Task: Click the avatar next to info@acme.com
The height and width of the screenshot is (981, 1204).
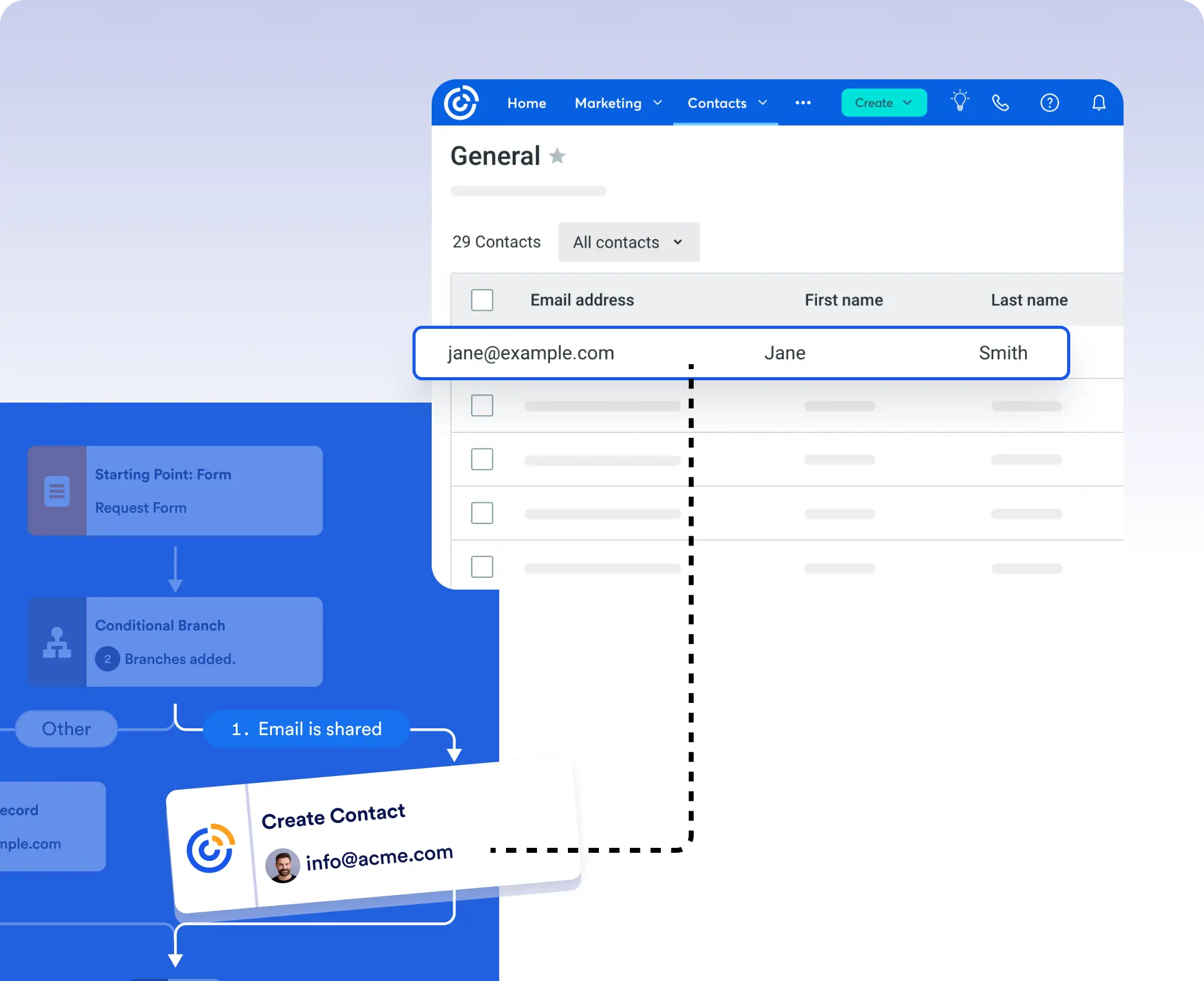Action: pyautogui.click(x=283, y=865)
